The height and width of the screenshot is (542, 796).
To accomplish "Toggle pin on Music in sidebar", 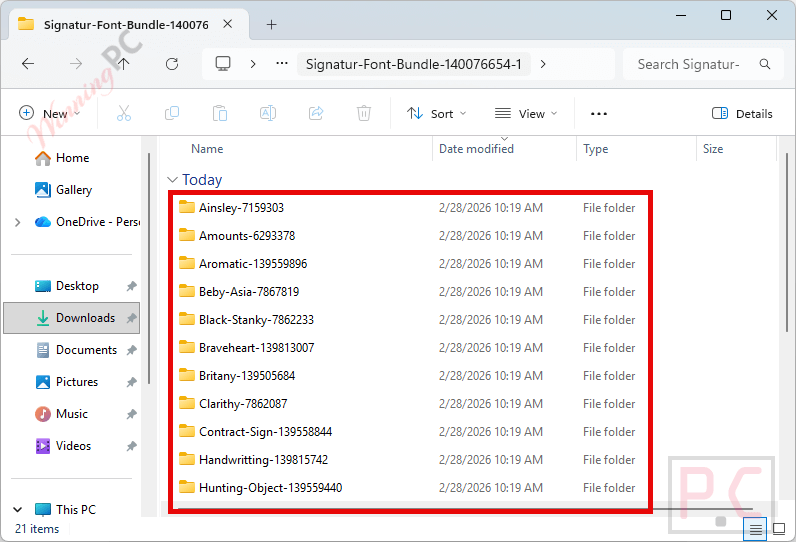I will [x=131, y=414].
